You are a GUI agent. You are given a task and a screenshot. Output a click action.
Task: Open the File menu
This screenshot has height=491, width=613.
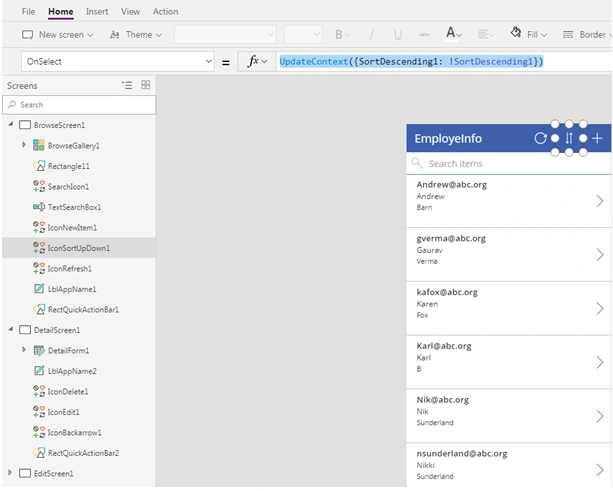[28, 12]
